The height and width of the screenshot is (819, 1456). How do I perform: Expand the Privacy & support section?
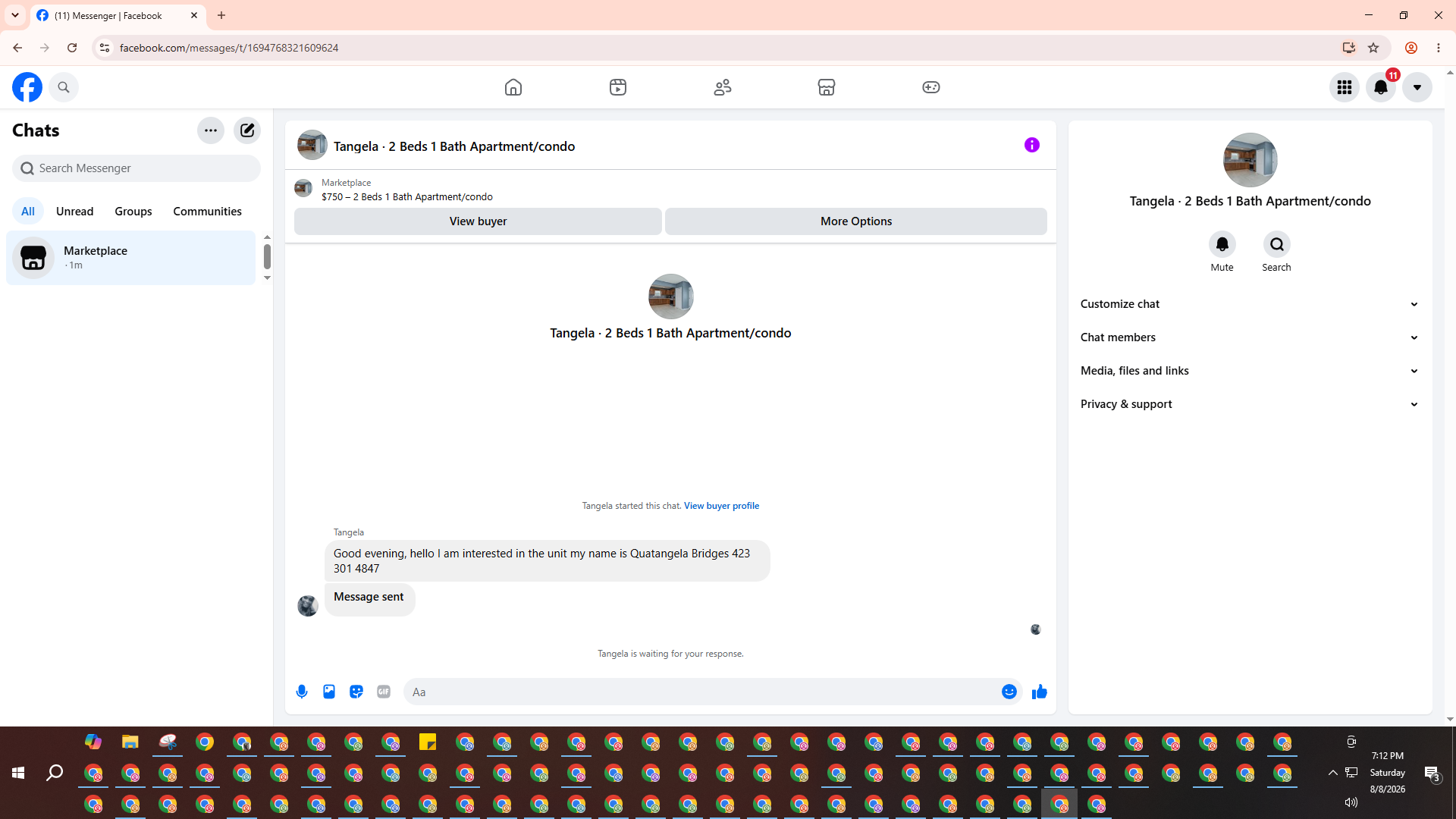click(1250, 404)
